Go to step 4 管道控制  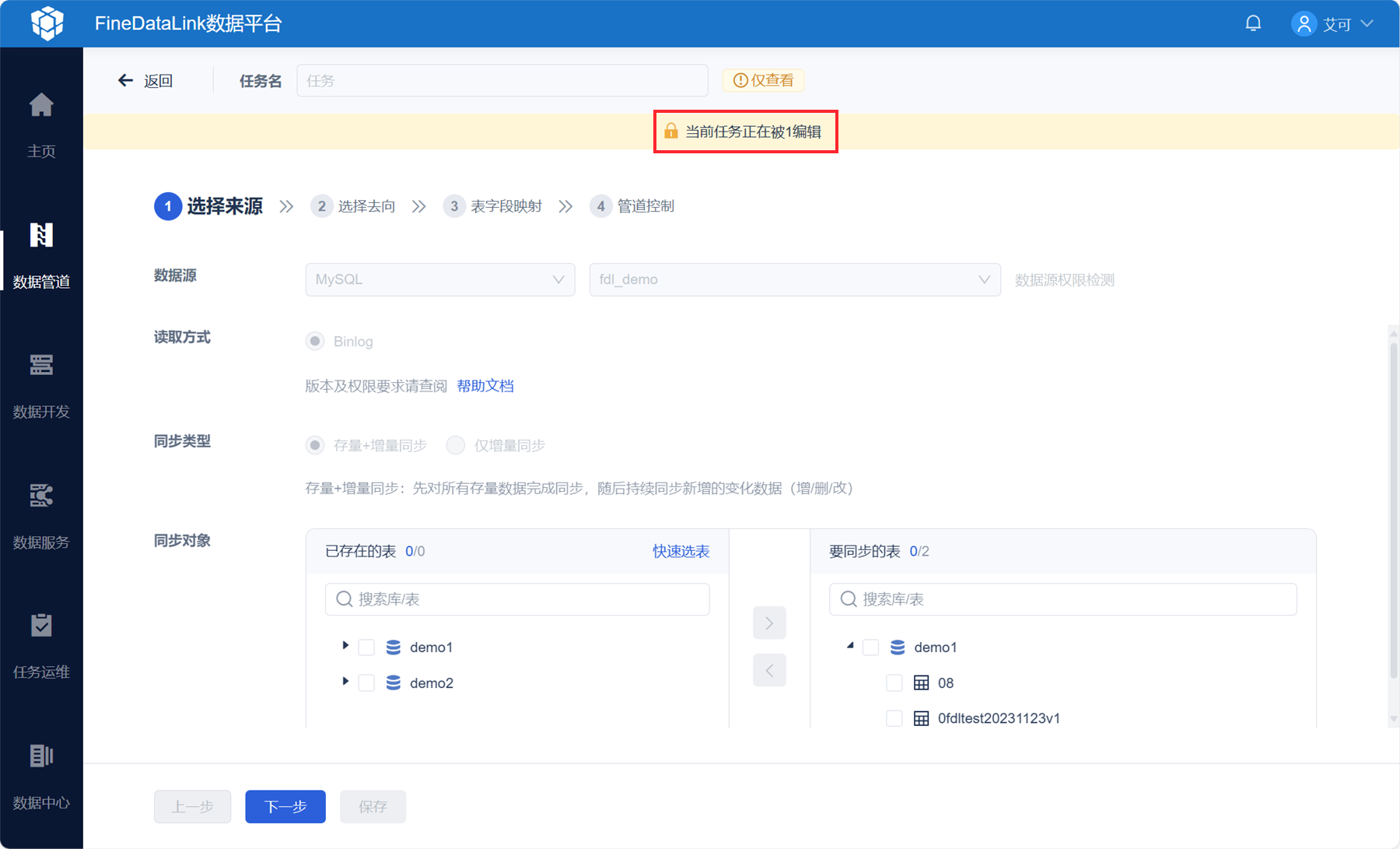[x=632, y=206]
